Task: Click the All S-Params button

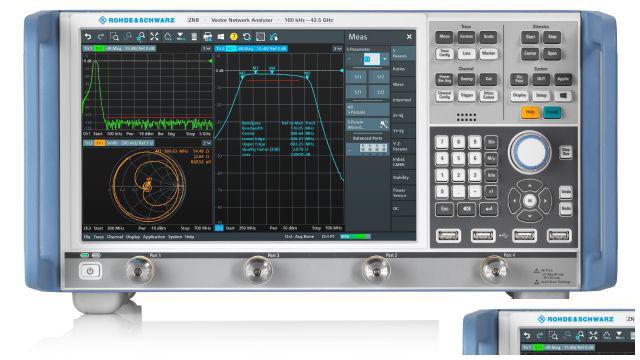Action: tap(367, 110)
